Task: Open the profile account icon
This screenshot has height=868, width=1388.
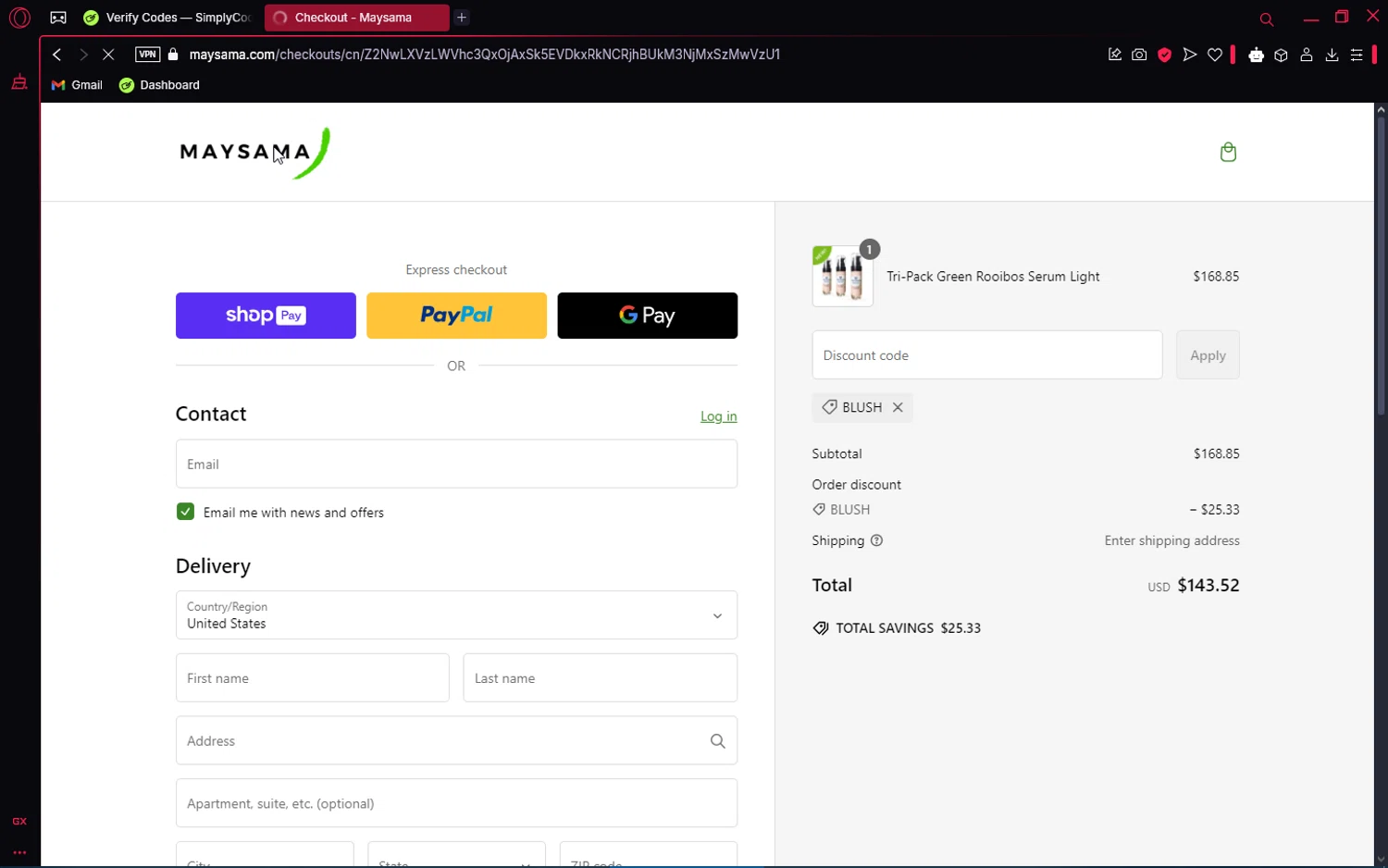Action: 1307,55
